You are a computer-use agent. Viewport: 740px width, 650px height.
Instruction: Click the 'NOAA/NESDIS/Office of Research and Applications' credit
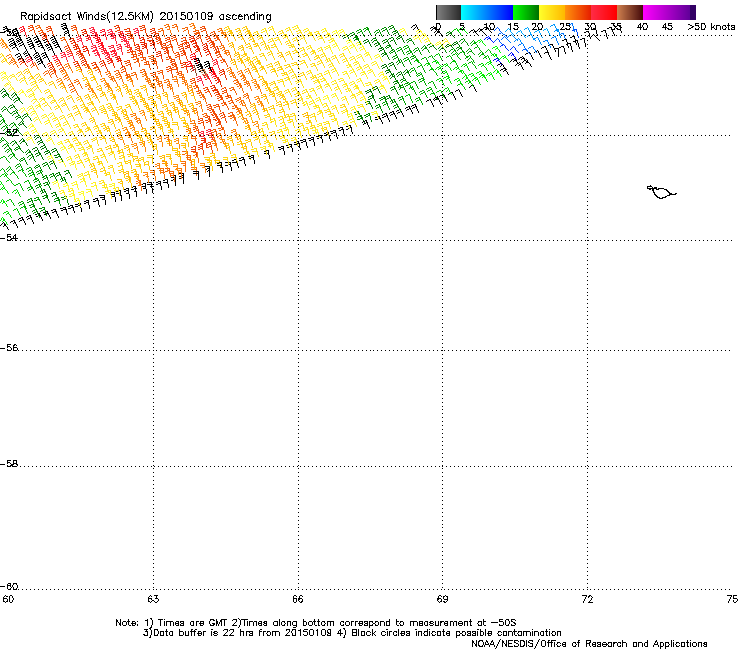coord(589,644)
